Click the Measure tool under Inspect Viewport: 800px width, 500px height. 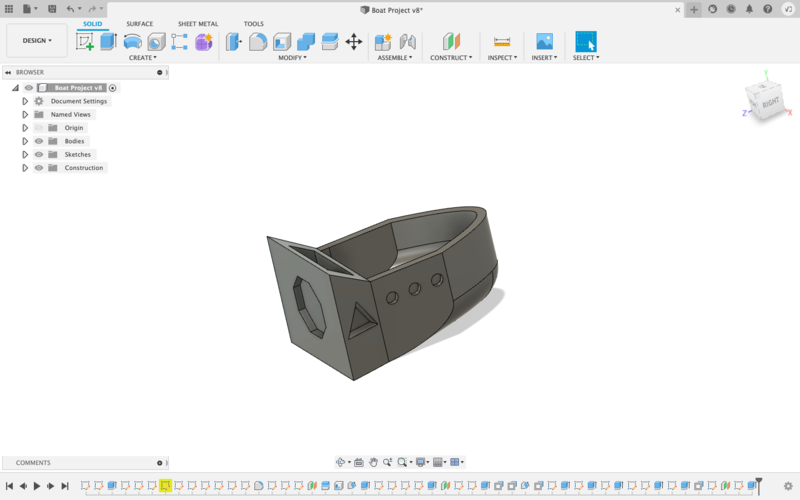[x=501, y=42]
